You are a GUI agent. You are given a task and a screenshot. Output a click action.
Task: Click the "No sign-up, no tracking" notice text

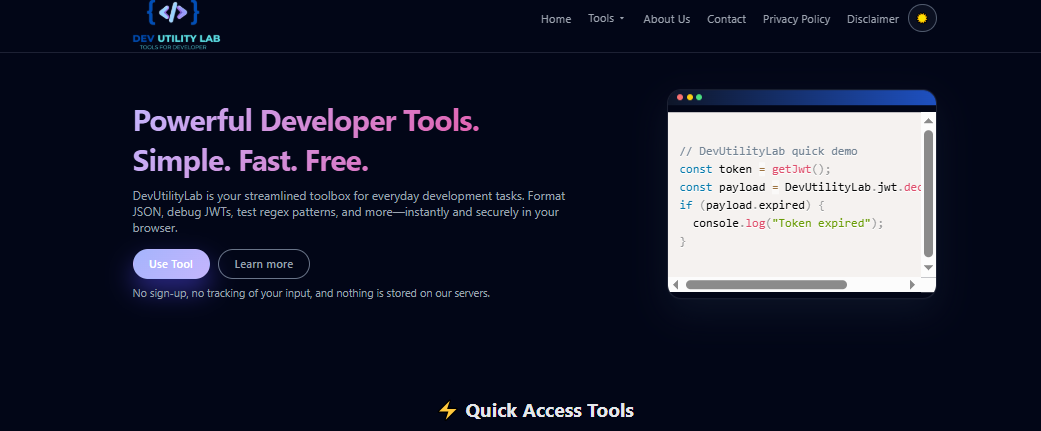tap(311, 293)
